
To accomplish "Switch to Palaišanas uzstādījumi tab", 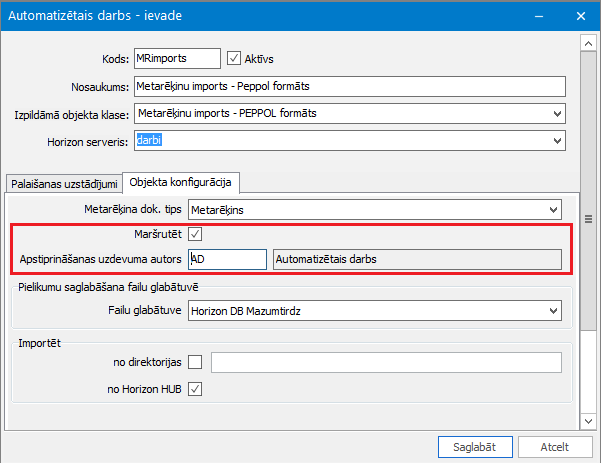I will [63, 183].
